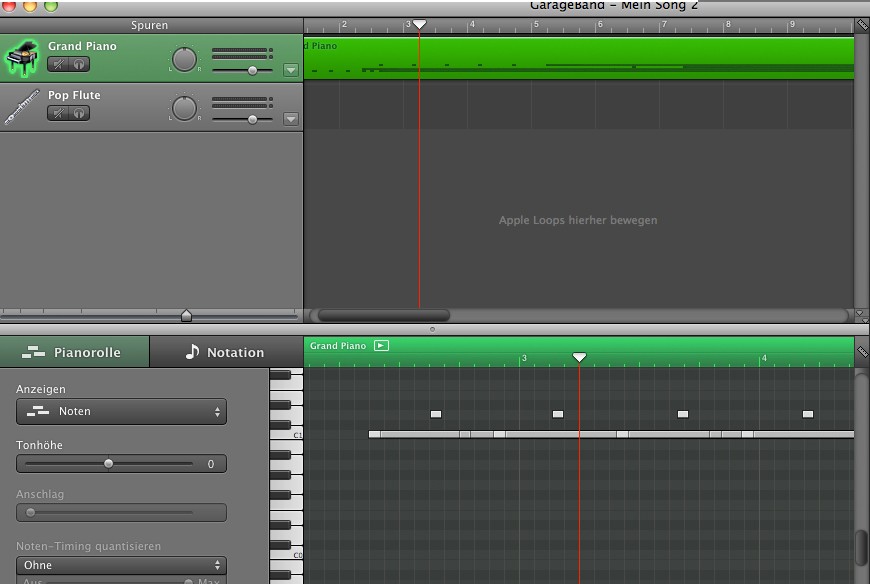Click the Spuren column header

(151, 25)
